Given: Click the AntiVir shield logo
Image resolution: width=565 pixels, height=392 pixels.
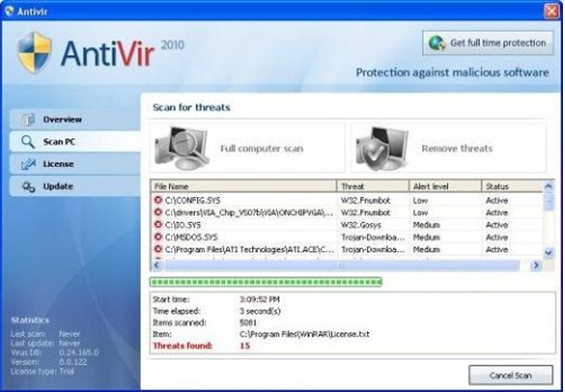Looking at the screenshot, I should (x=35, y=52).
